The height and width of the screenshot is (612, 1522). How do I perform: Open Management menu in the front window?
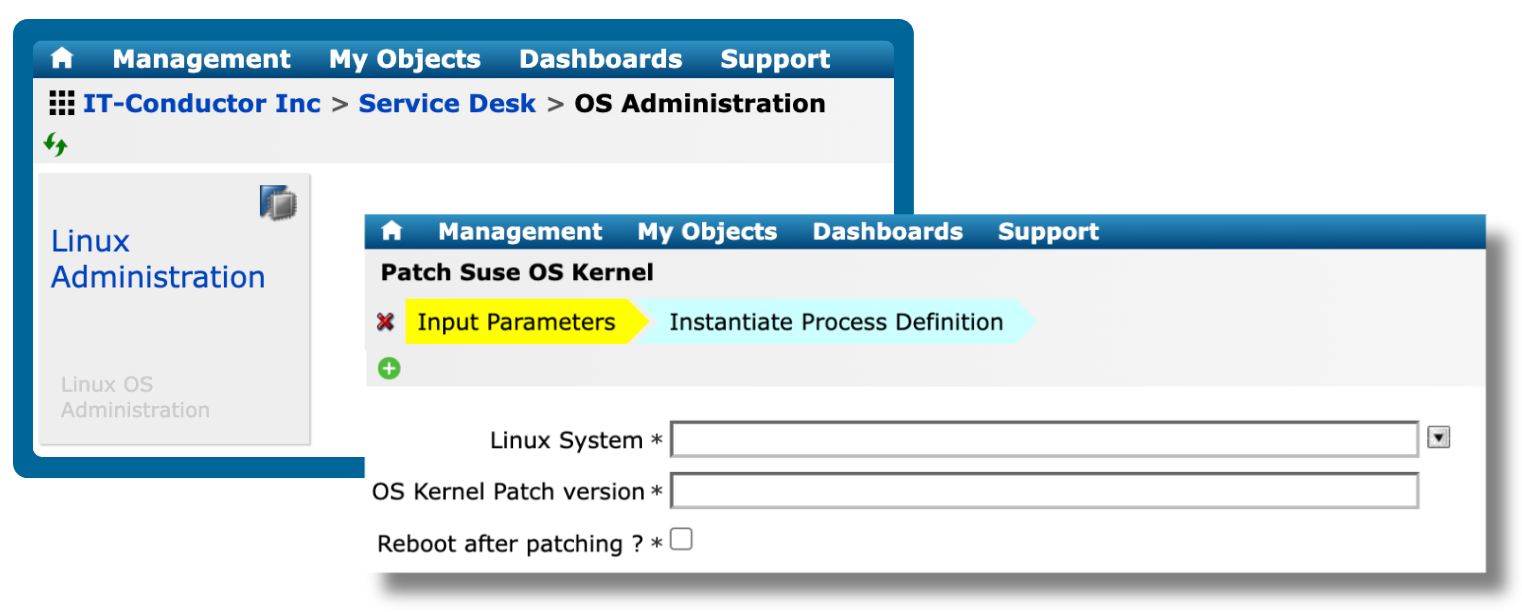pos(520,232)
